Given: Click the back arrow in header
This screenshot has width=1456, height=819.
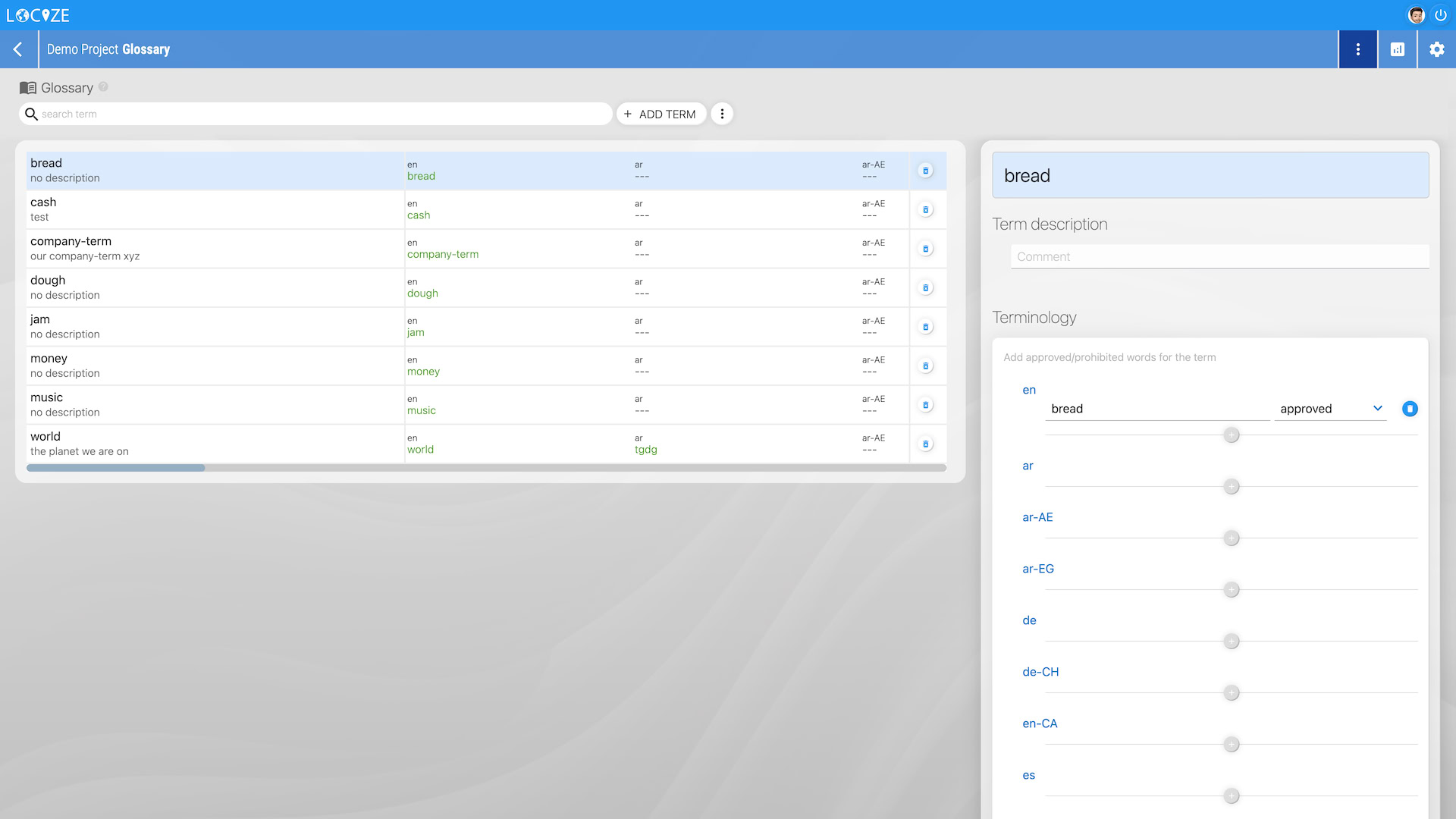Looking at the screenshot, I should (x=18, y=49).
